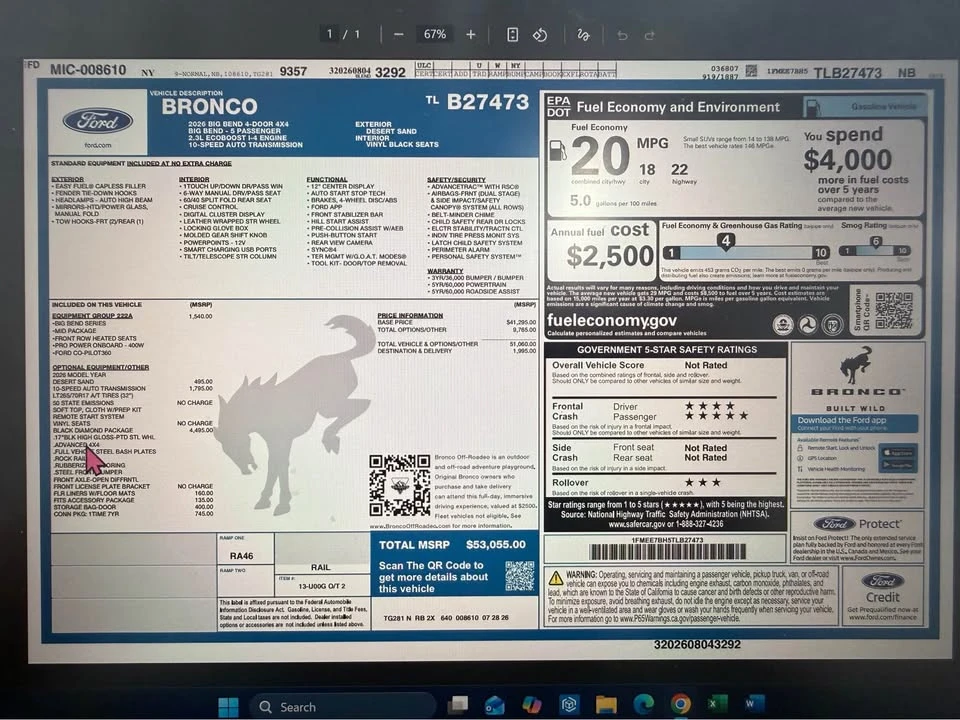Click the VINYL BLACK SEATS interior text
This screenshot has width=960, height=720.
(x=402, y=144)
